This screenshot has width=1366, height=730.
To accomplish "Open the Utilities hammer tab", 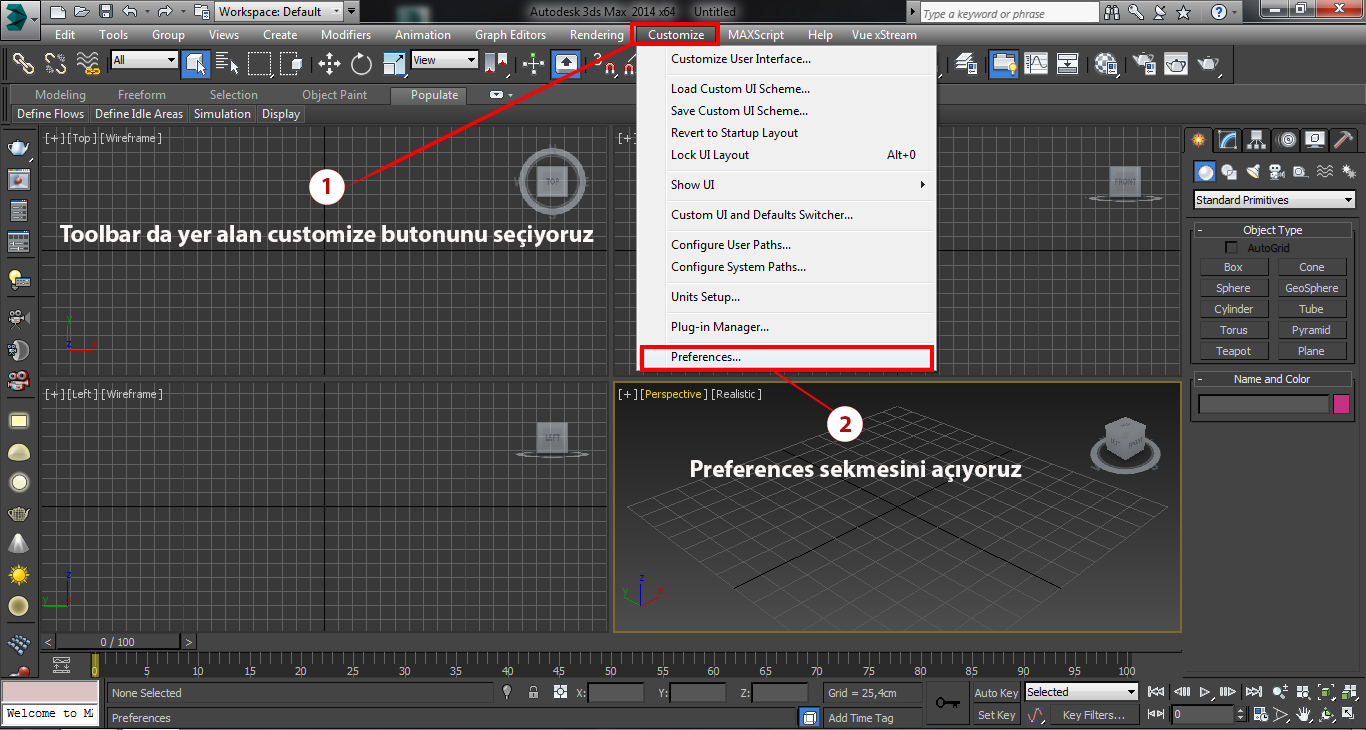I will 1344,139.
